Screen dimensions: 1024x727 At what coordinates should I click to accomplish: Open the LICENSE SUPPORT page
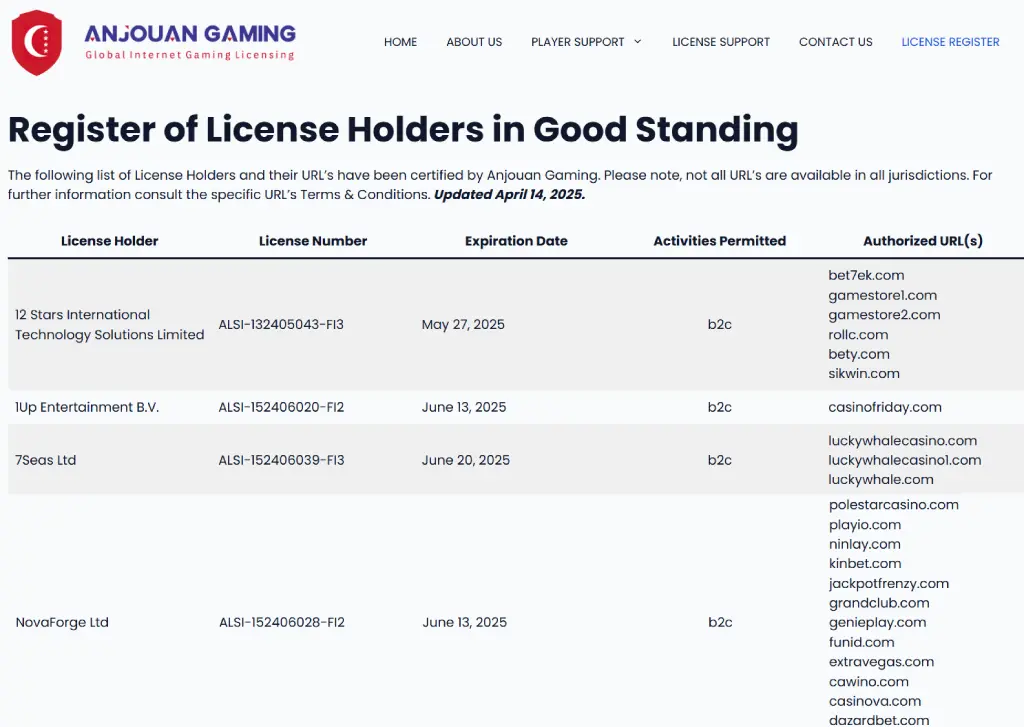coord(721,42)
